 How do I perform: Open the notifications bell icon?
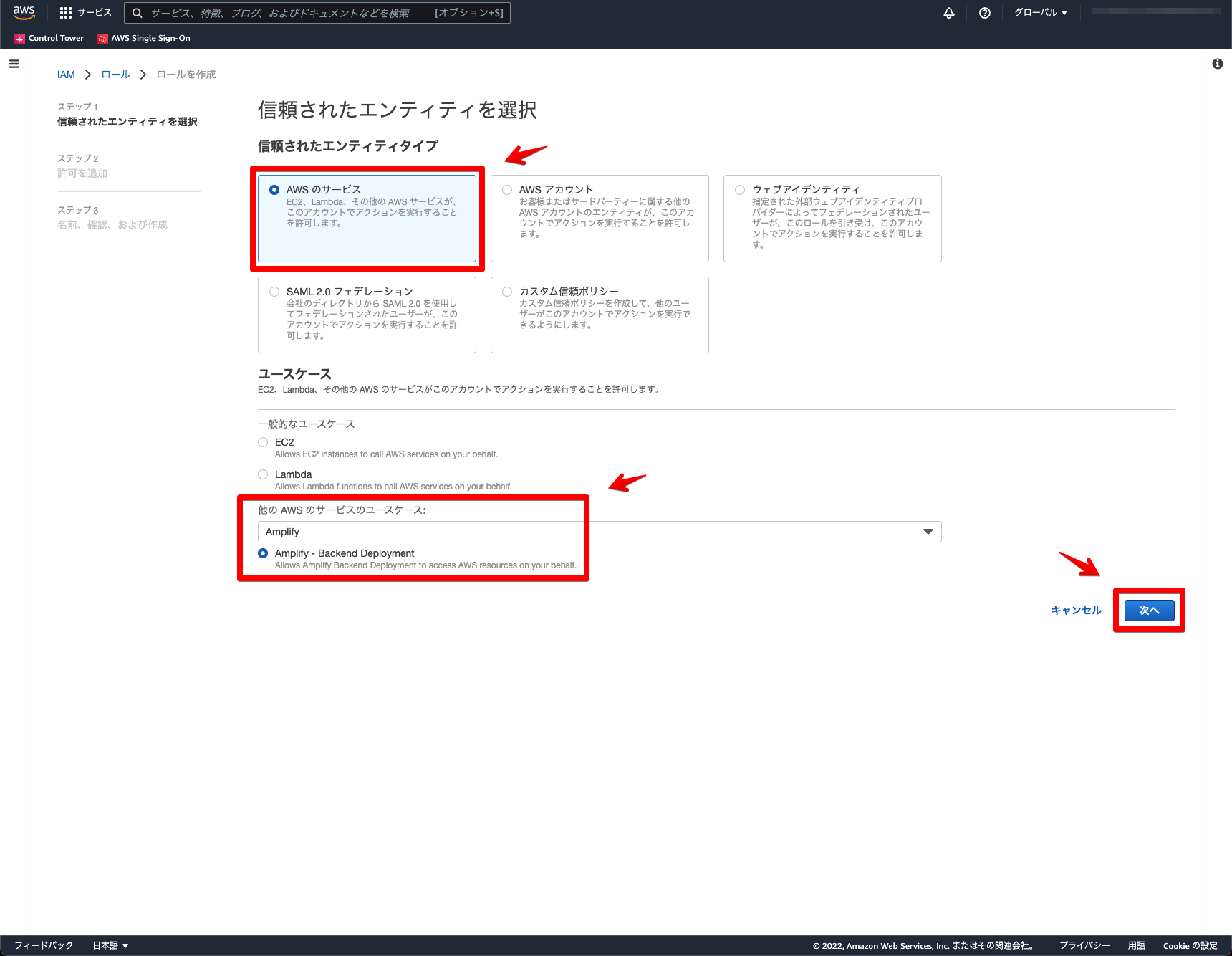click(949, 13)
